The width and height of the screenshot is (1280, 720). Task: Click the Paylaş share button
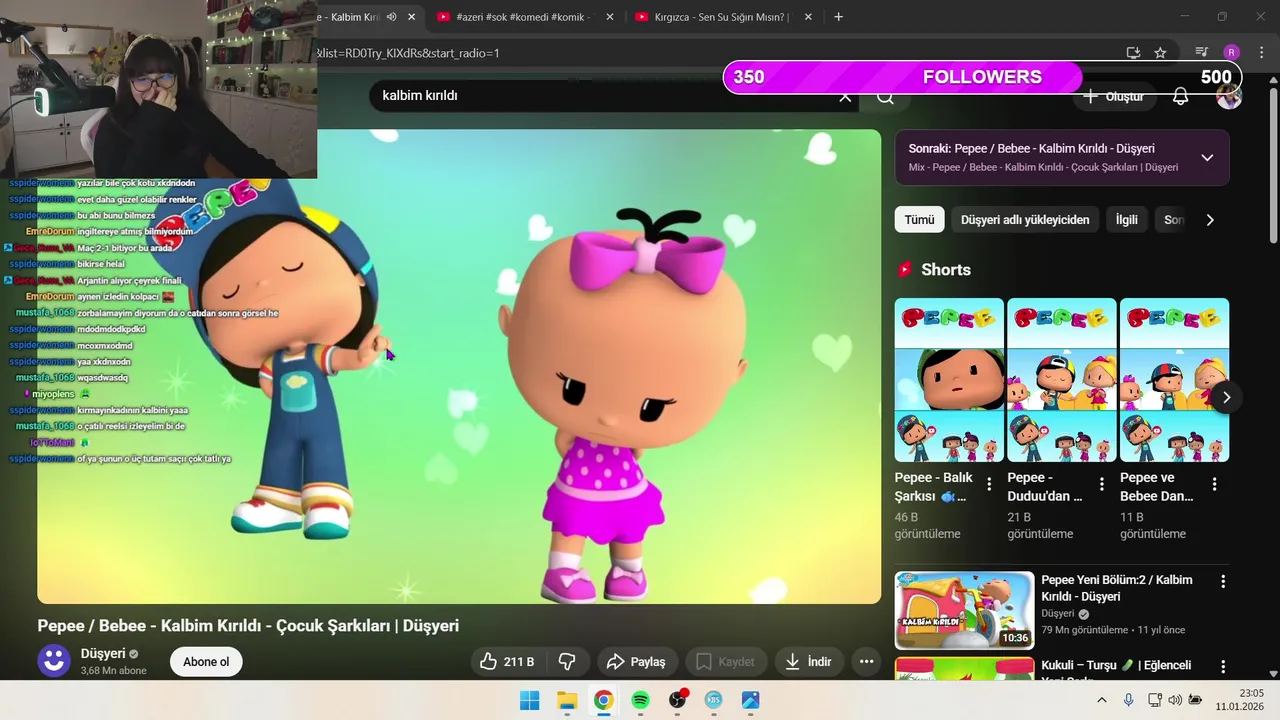637,662
